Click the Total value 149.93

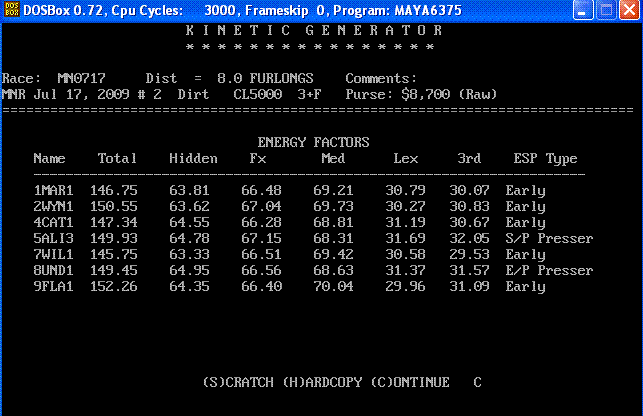click(x=114, y=238)
